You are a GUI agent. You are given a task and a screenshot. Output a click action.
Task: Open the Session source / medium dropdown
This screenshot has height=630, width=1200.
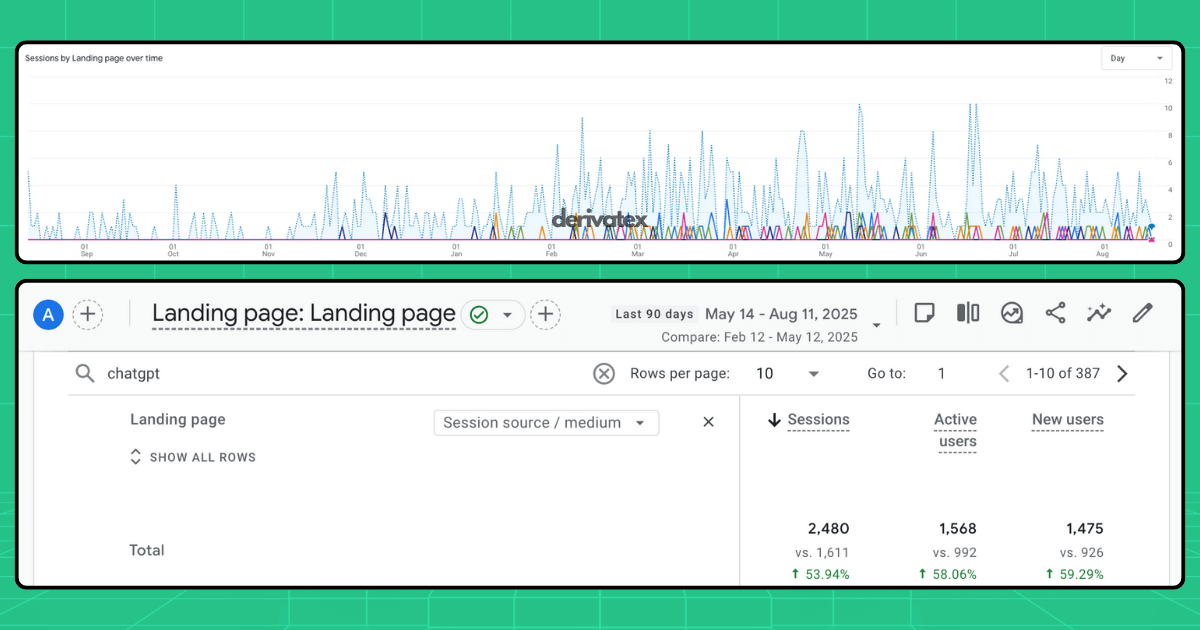[545, 422]
